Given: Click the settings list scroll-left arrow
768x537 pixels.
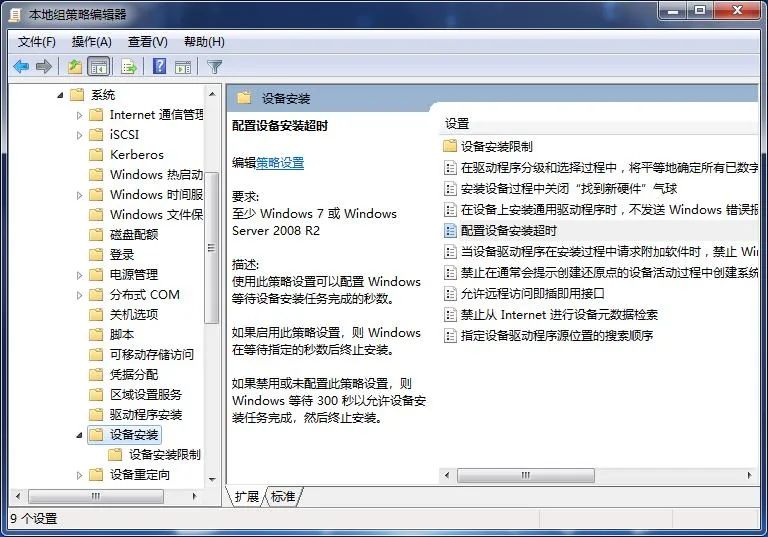Looking at the screenshot, I should point(447,475).
